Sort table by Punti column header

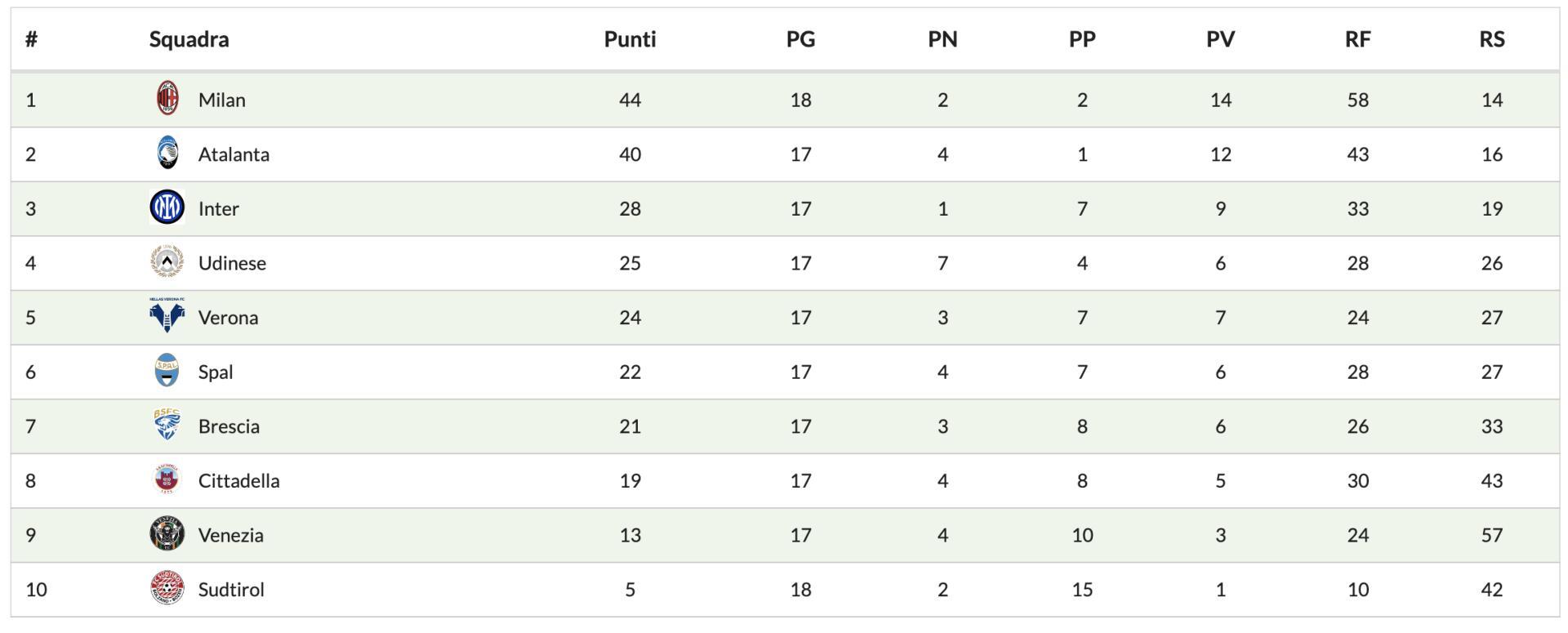[x=630, y=39]
